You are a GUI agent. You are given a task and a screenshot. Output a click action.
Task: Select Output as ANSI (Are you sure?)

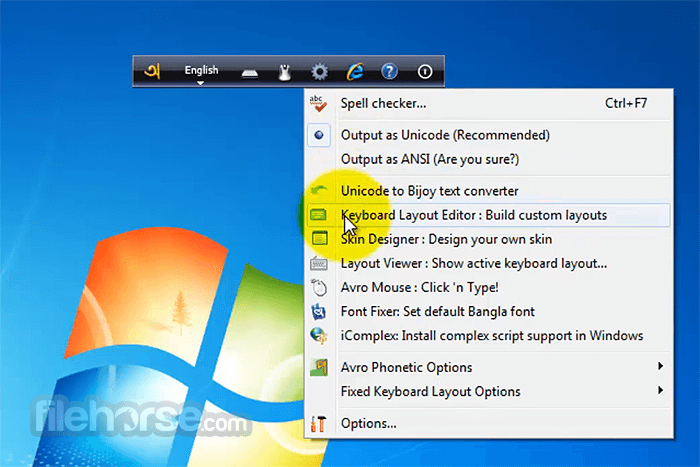coord(489,159)
